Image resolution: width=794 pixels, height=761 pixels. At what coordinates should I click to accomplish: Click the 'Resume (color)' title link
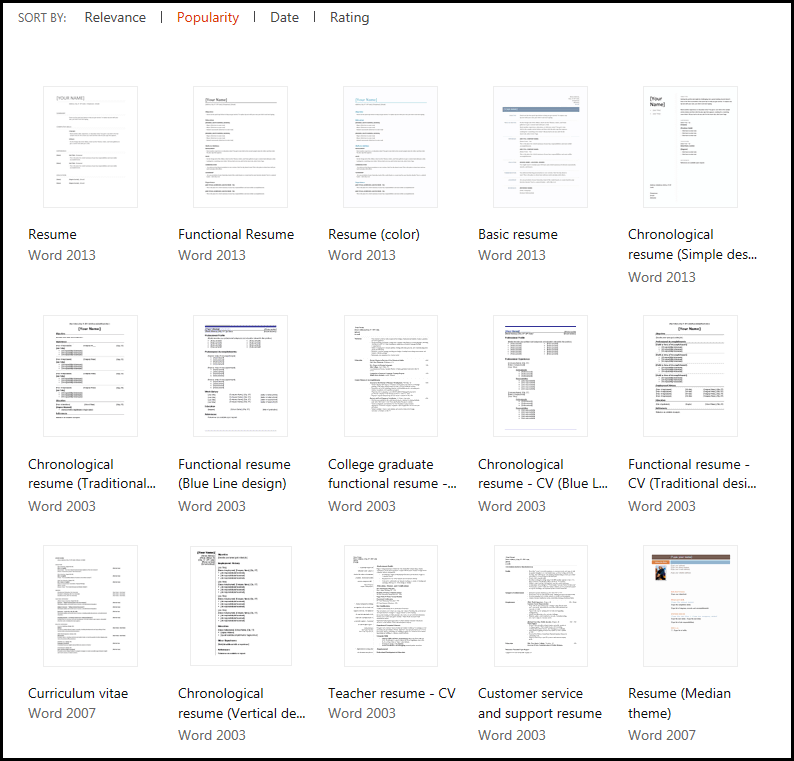(x=374, y=234)
